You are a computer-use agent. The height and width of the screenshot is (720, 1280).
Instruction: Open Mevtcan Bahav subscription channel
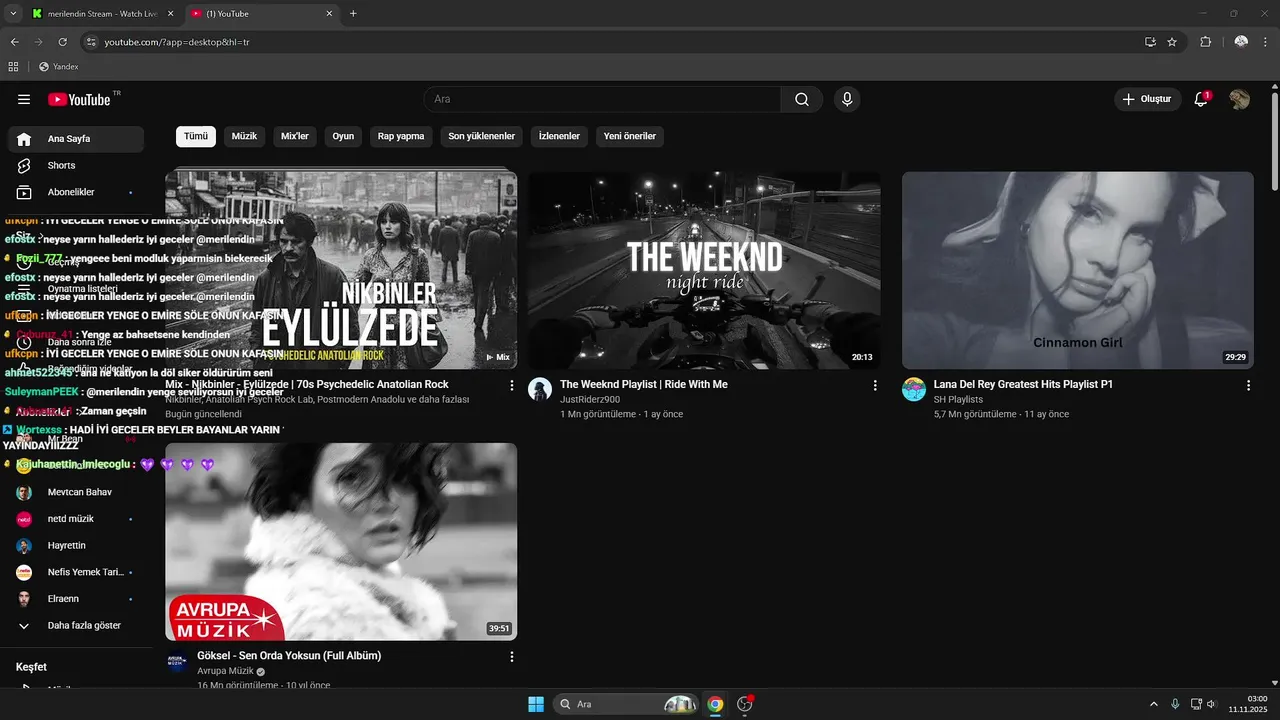click(x=76, y=493)
